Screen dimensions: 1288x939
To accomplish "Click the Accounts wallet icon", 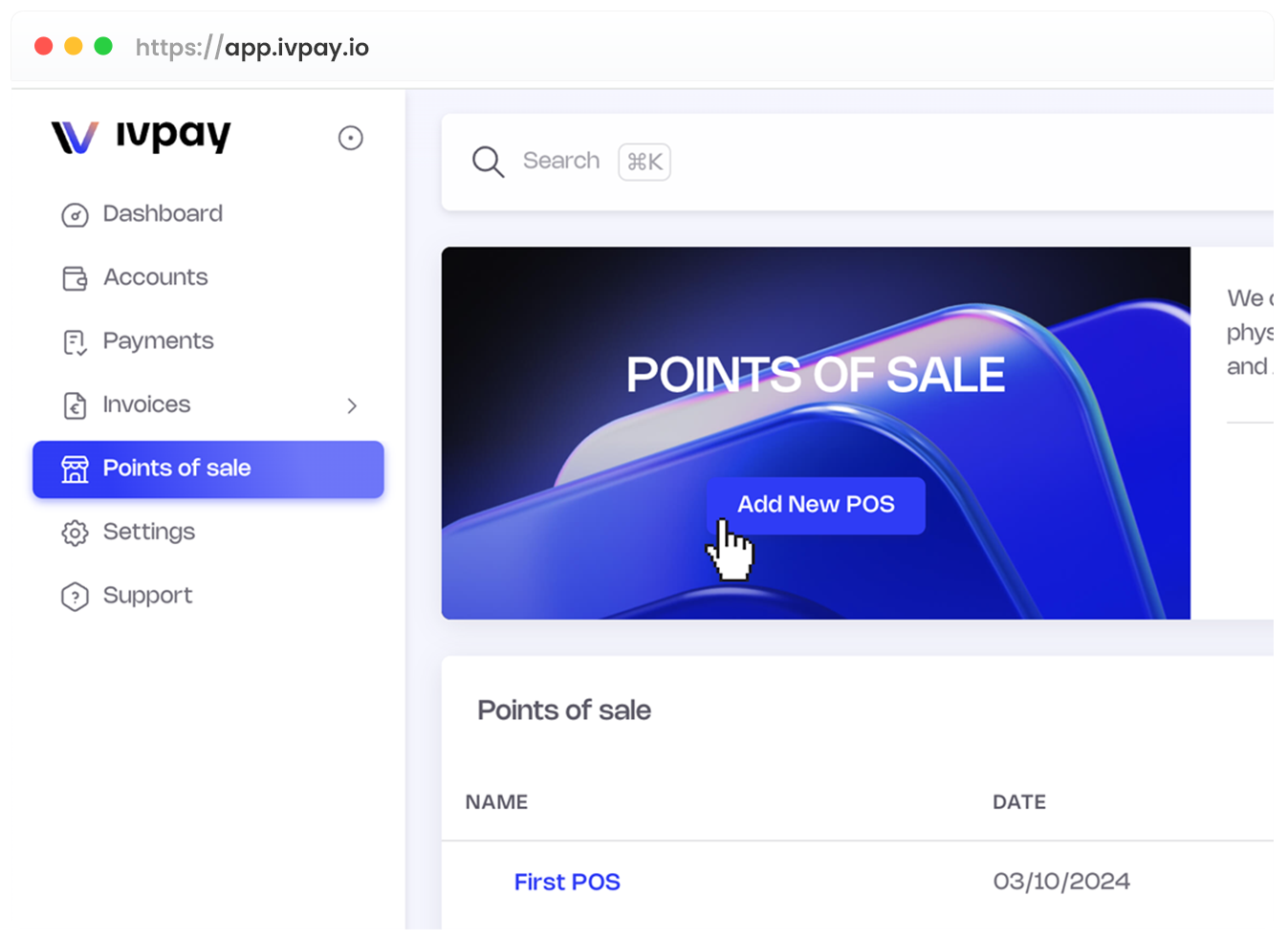I will click(x=75, y=278).
